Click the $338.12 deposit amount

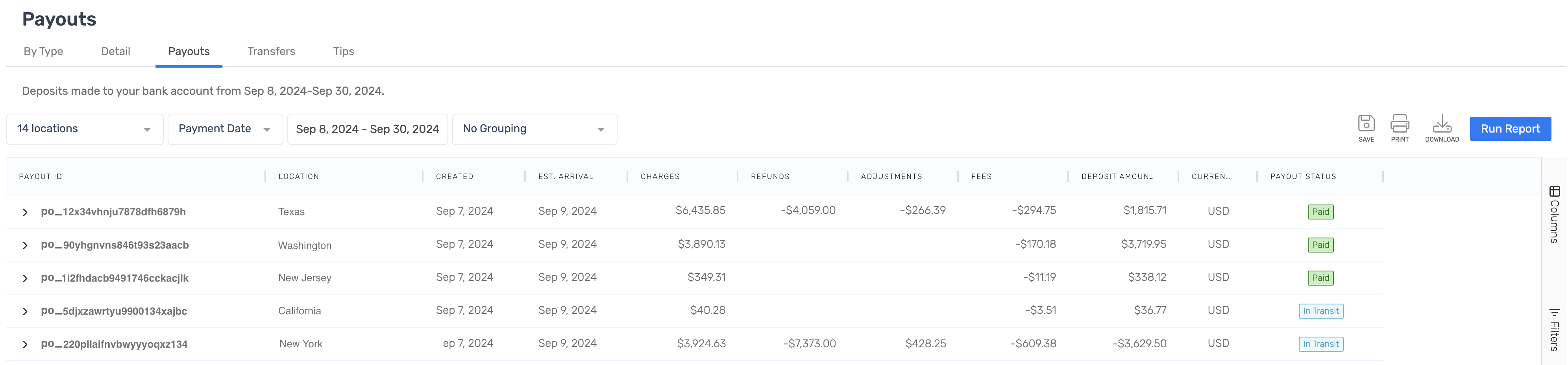pyautogui.click(x=1147, y=277)
